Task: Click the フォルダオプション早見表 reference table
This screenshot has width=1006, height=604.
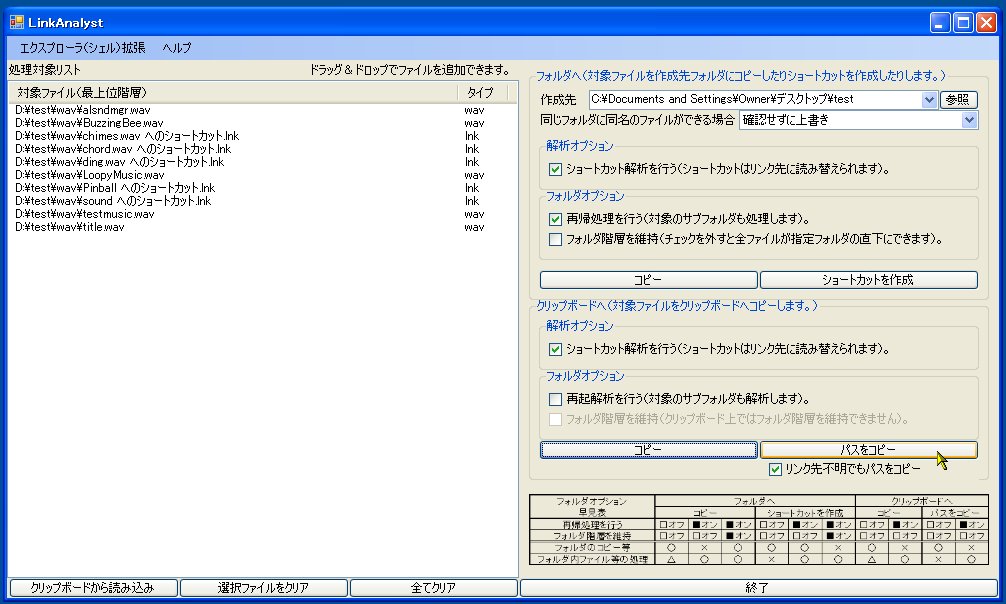Action: 758,530
